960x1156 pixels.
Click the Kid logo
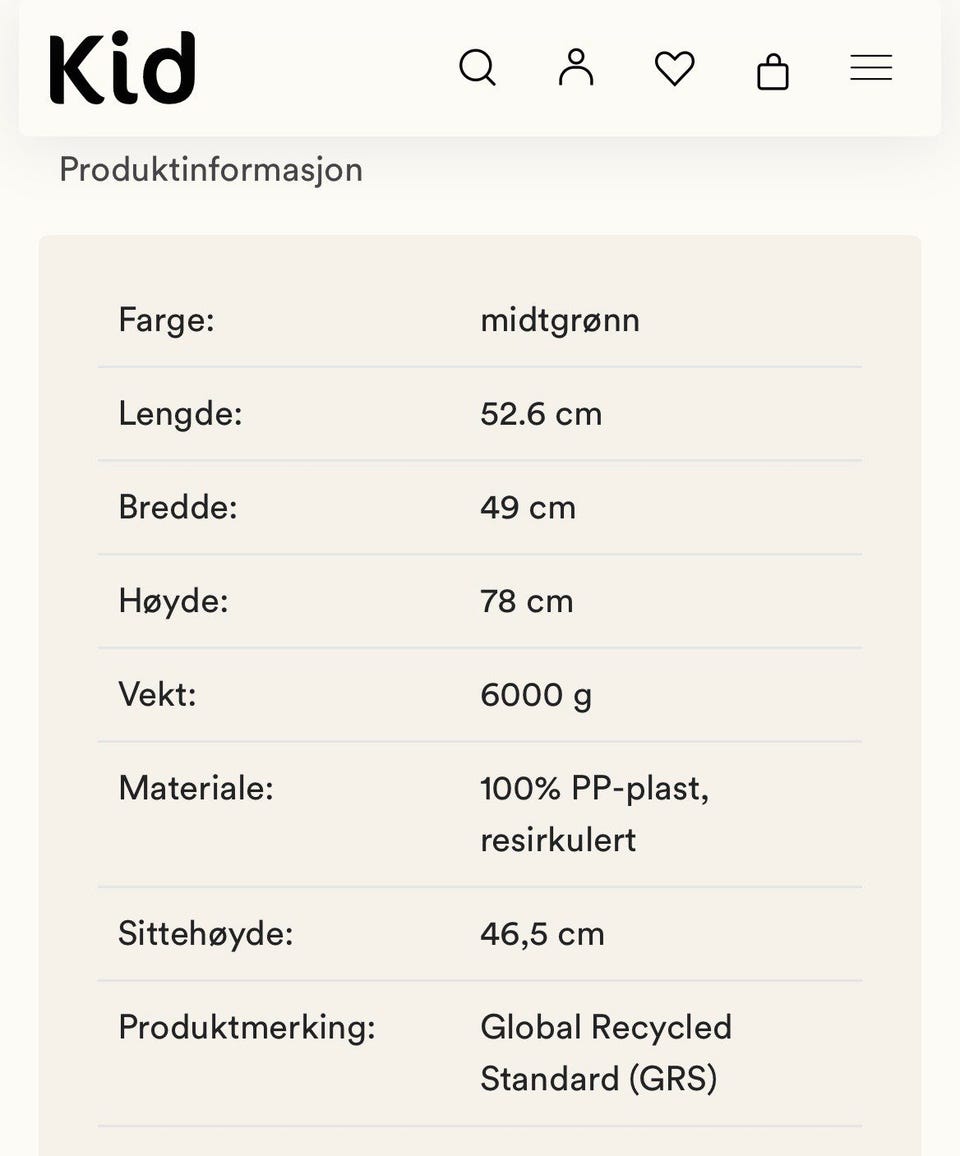[122, 68]
